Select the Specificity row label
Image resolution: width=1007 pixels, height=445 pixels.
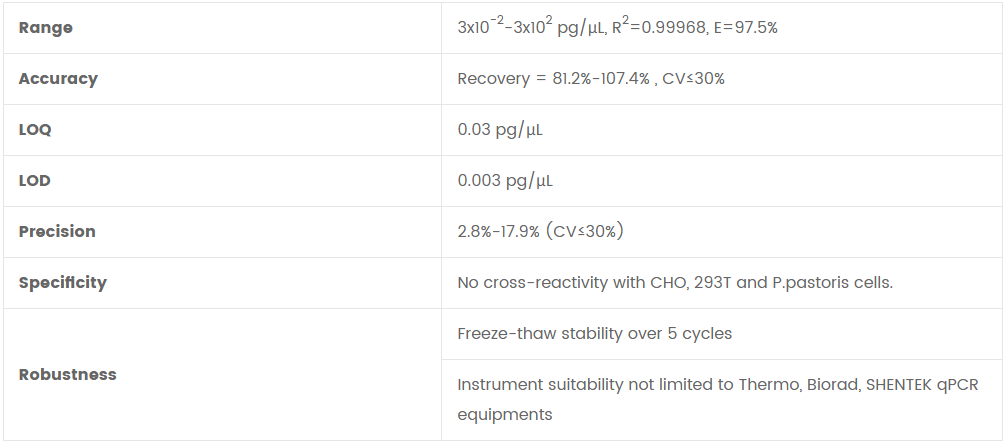click(x=62, y=283)
